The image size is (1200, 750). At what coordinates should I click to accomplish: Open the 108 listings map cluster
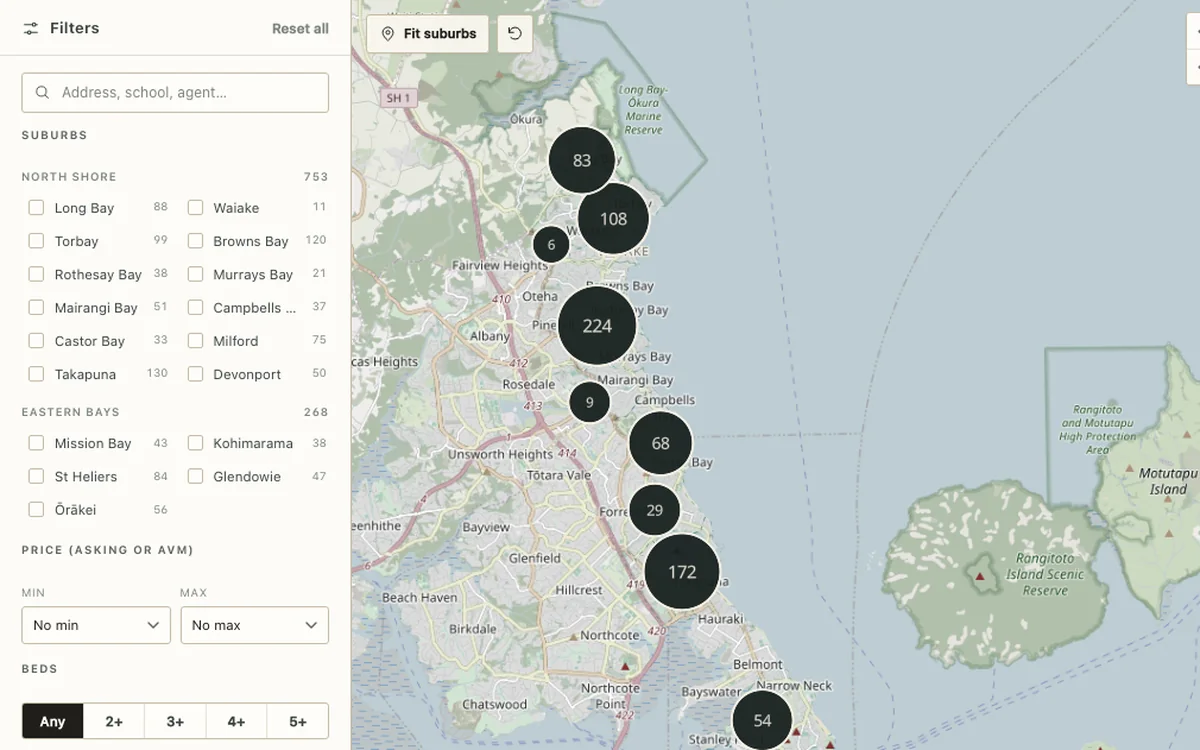click(x=613, y=218)
